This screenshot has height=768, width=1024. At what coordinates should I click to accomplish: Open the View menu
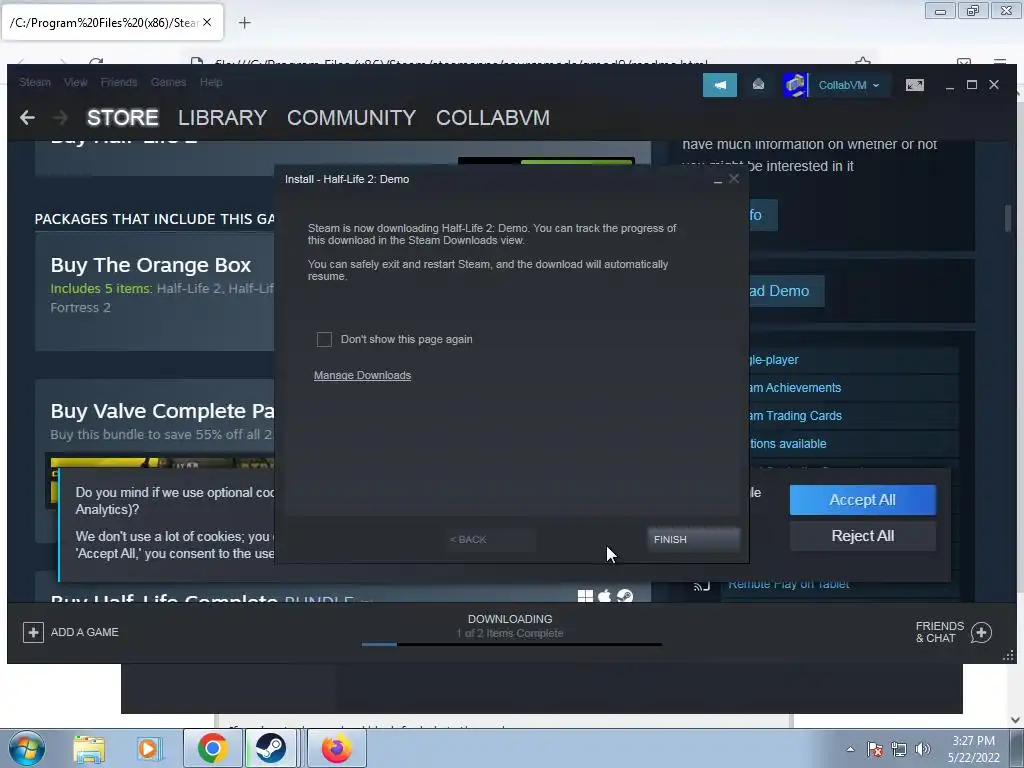point(75,82)
